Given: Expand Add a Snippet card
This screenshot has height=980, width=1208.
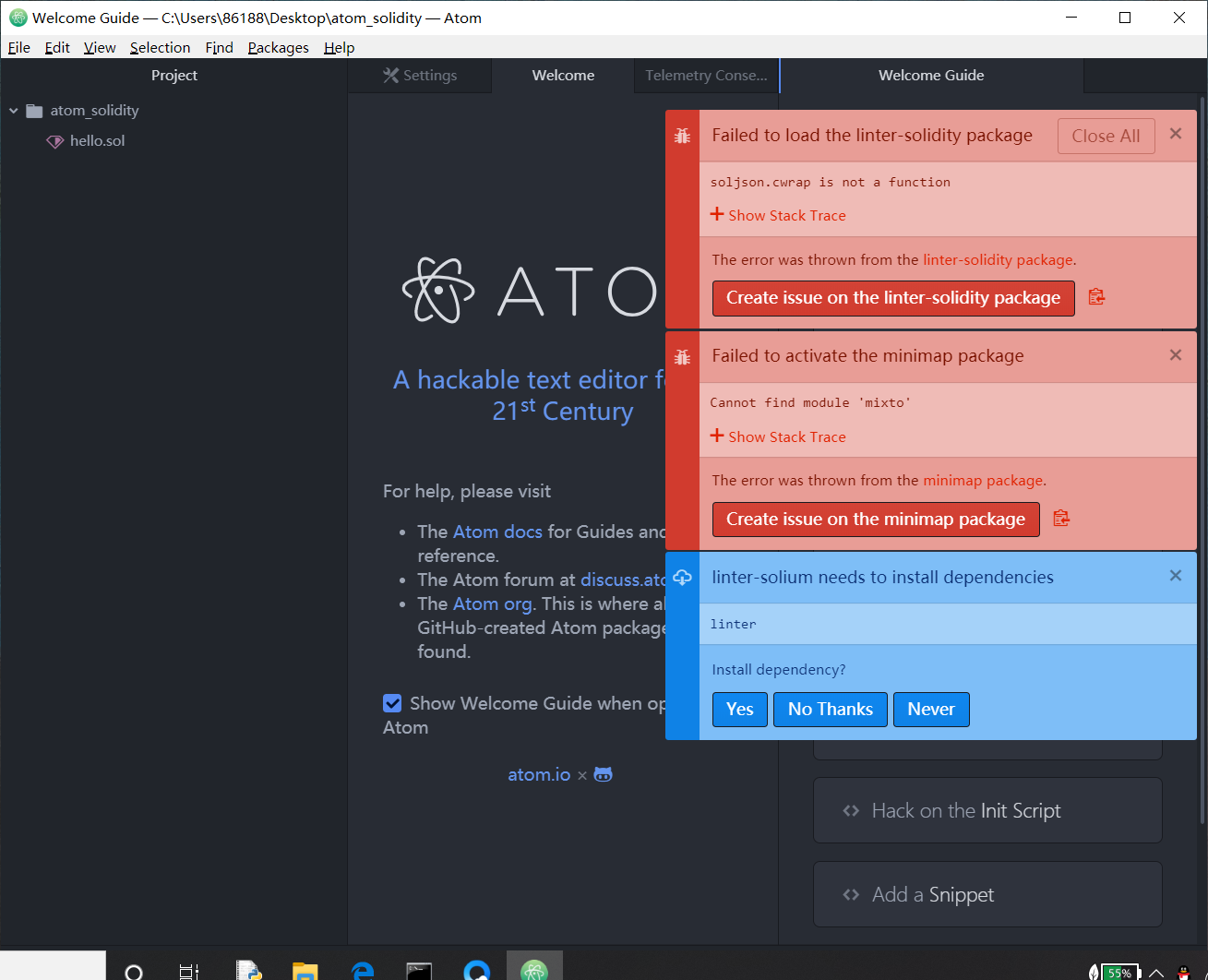Looking at the screenshot, I should point(987,894).
